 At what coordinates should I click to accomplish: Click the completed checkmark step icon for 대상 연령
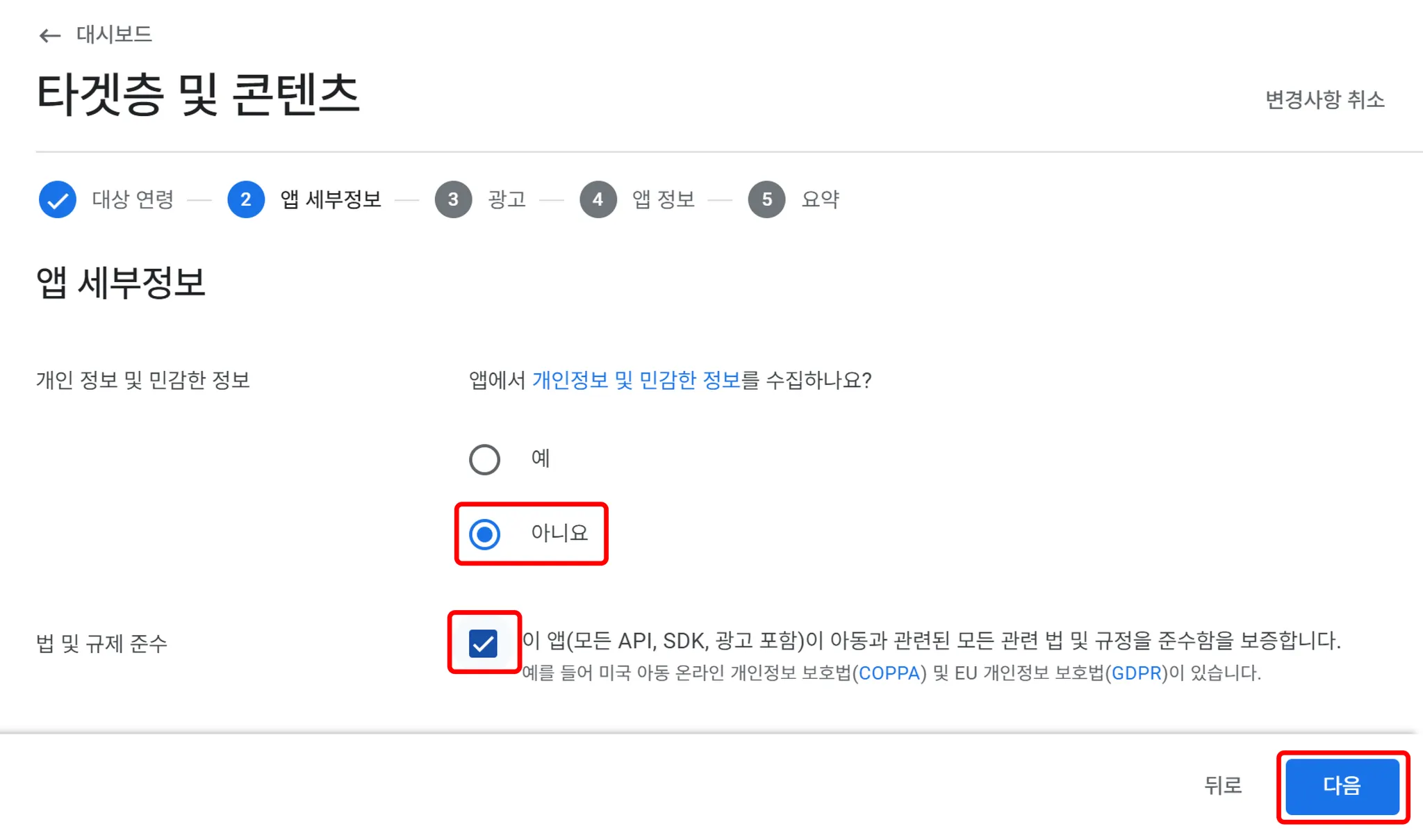[58, 200]
